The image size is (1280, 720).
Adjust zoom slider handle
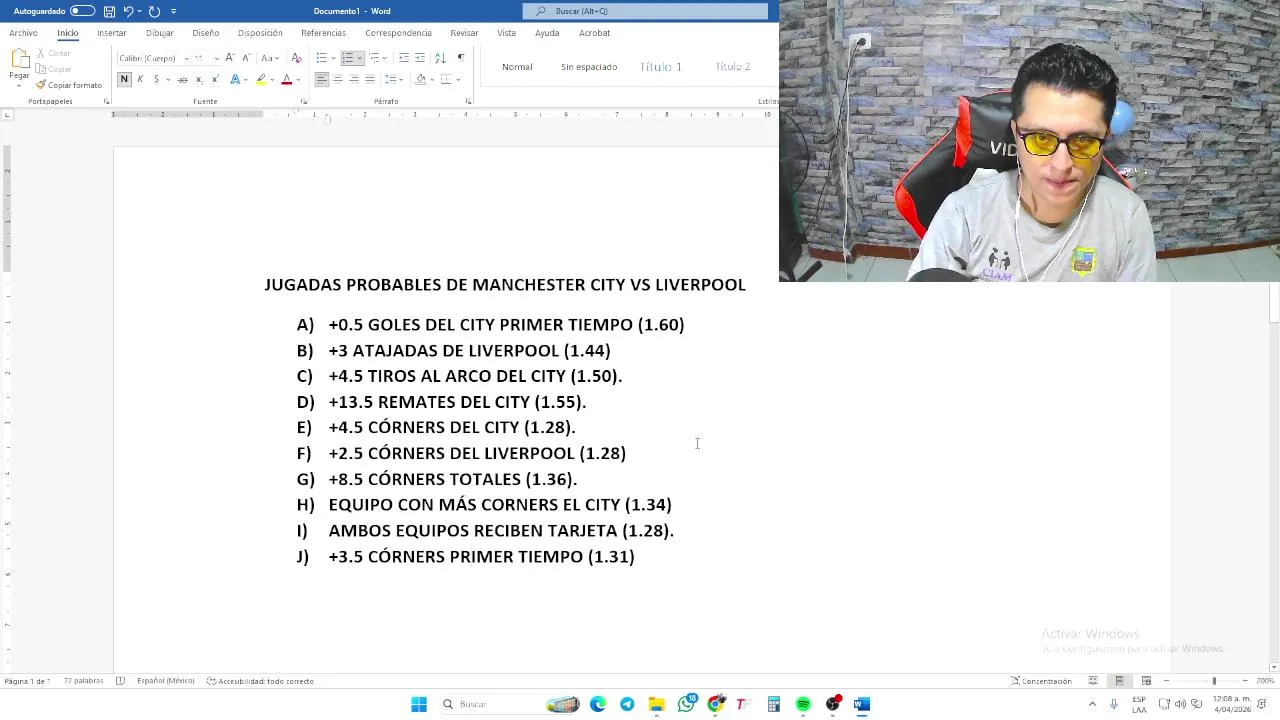pyautogui.click(x=1214, y=681)
